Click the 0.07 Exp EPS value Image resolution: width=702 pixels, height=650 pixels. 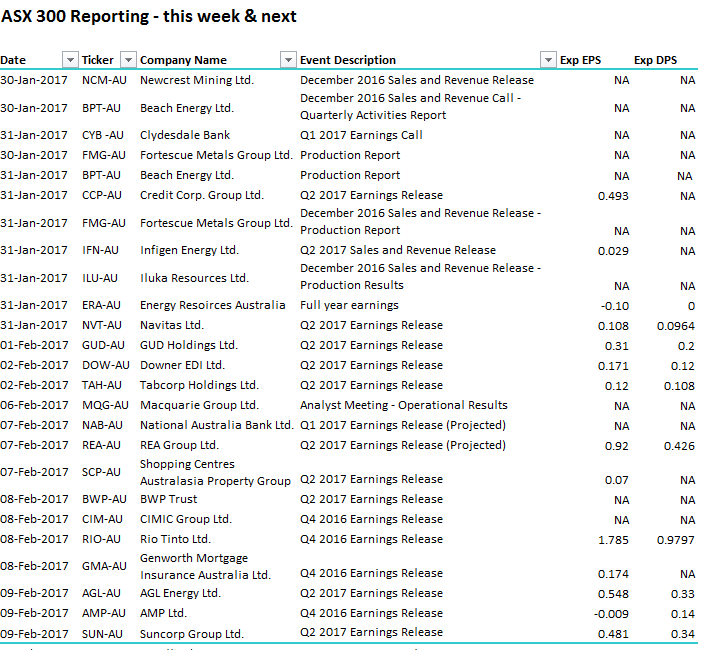[616, 480]
